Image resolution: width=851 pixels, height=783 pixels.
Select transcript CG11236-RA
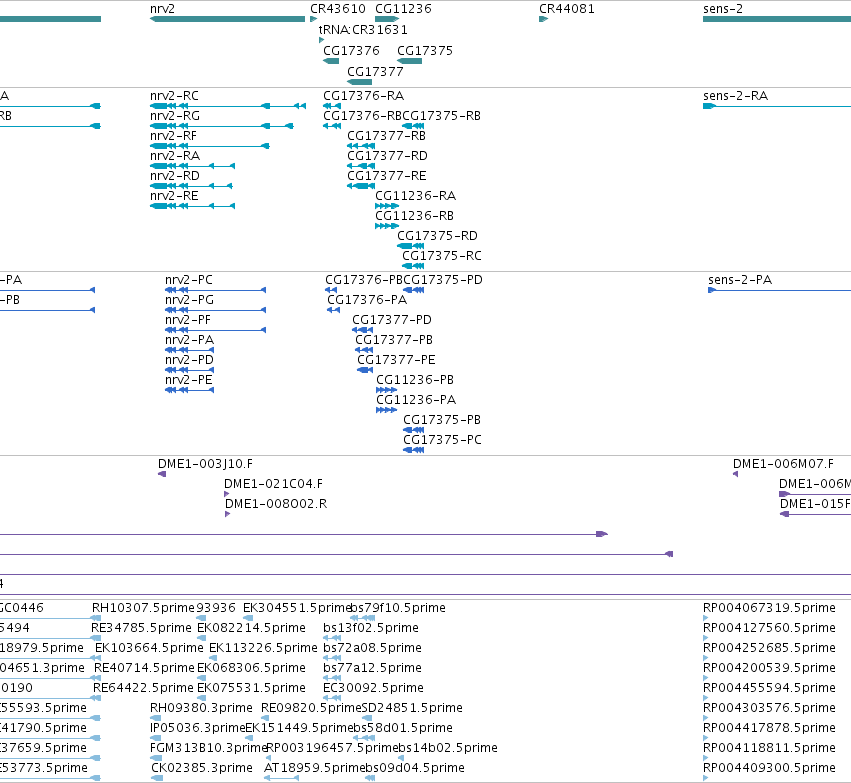tap(416, 196)
